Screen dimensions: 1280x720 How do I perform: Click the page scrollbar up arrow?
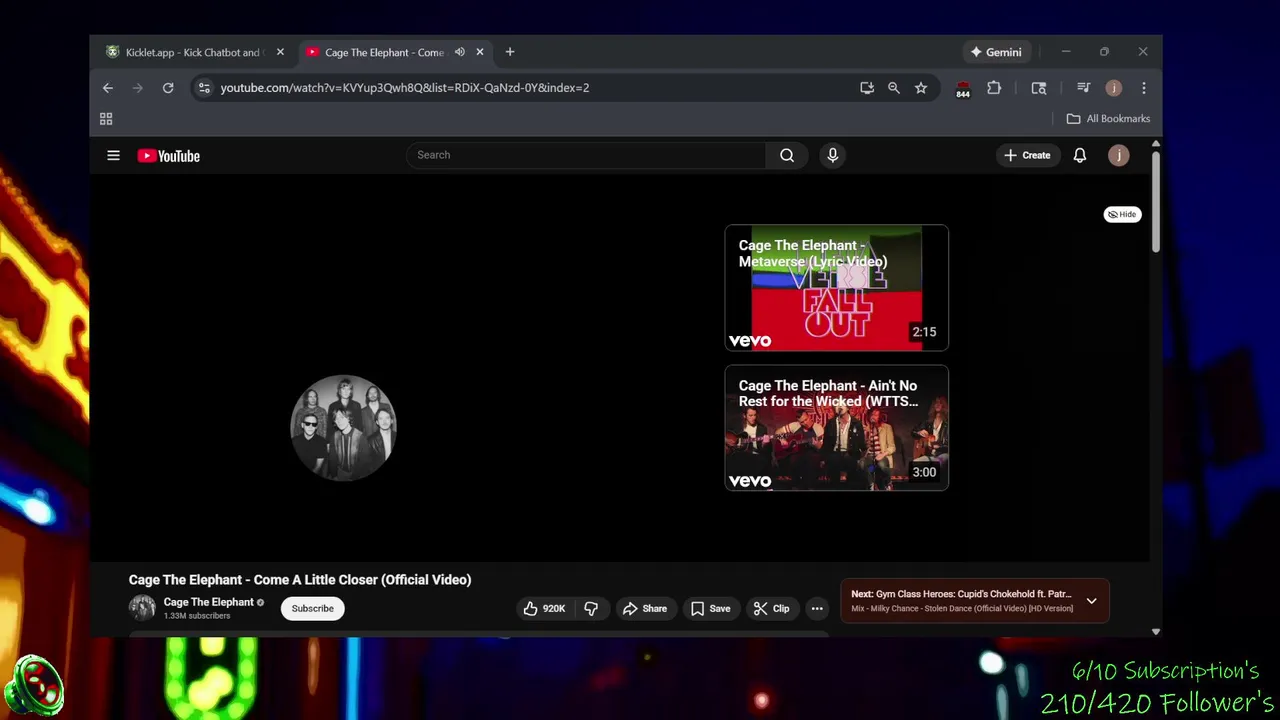coord(1156,144)
